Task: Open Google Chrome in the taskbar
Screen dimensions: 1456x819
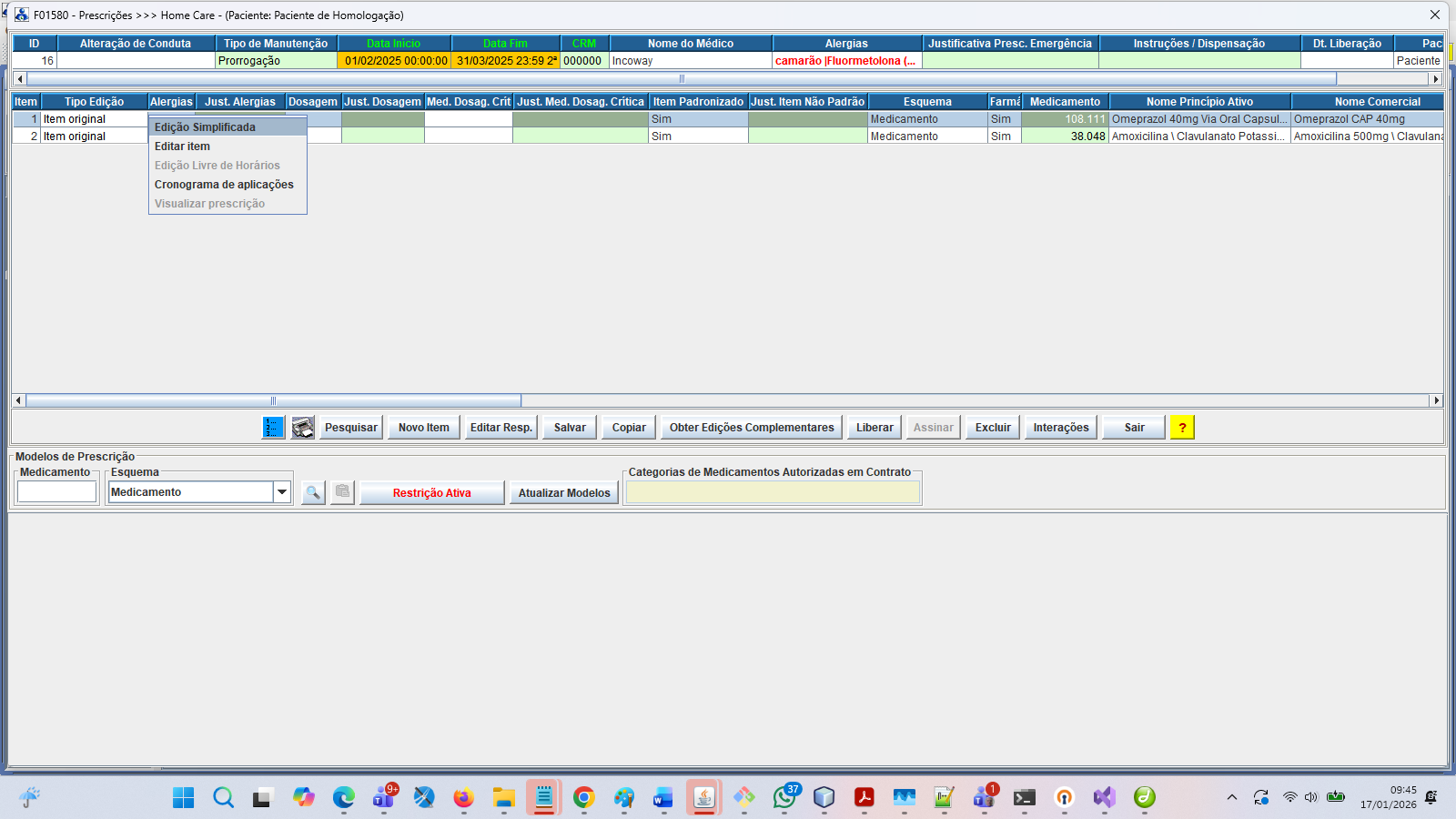Action: coord(583,798)
